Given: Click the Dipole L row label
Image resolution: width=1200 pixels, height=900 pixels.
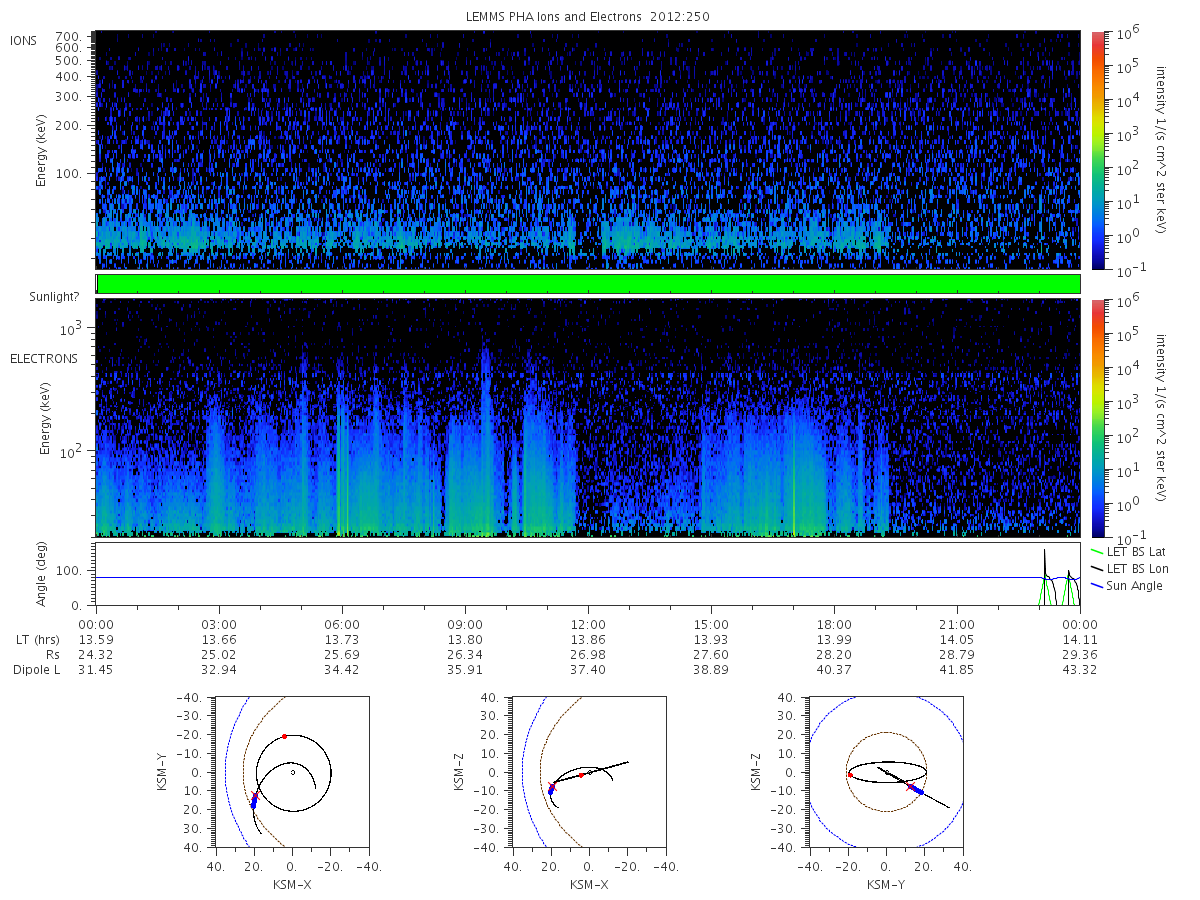Looking at the screenshot, I should pos(36,669).
